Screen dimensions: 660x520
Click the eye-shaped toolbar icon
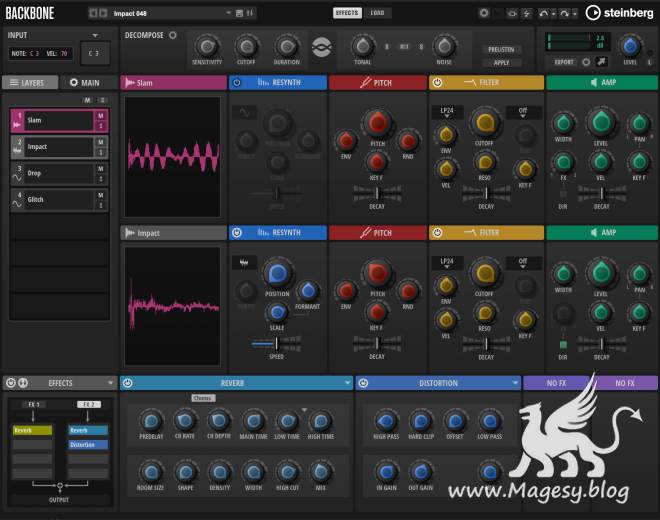click(512, 13)
